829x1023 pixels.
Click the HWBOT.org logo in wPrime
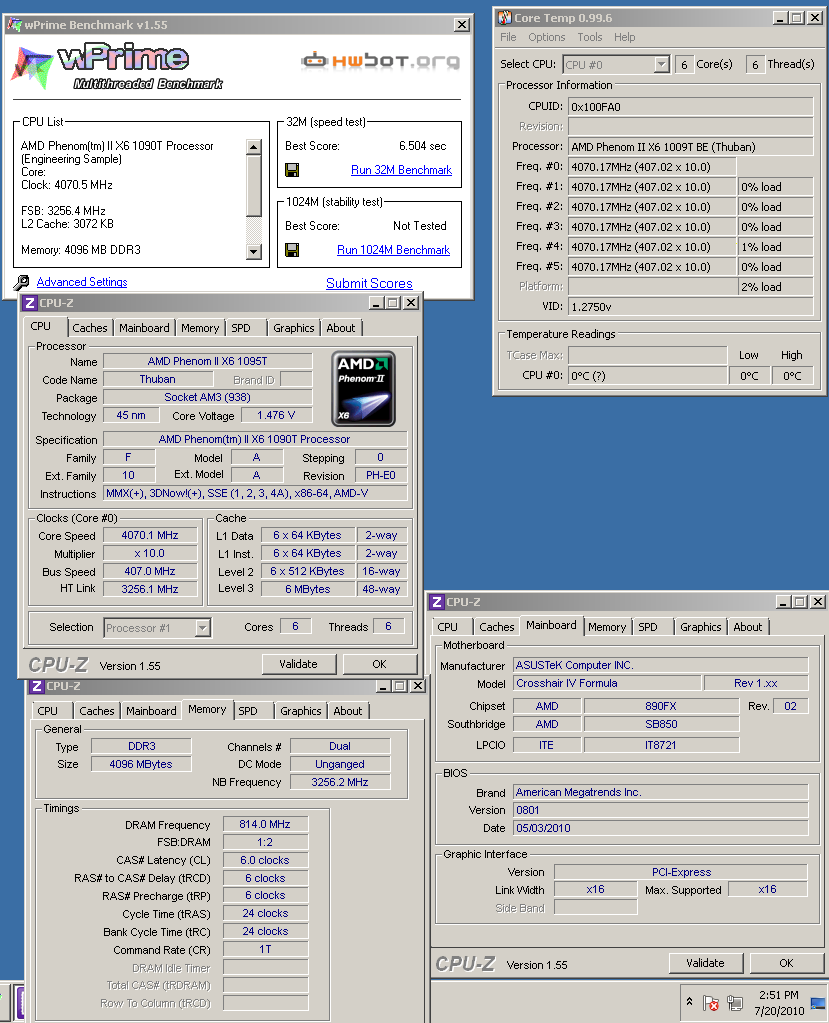[380, 61]
